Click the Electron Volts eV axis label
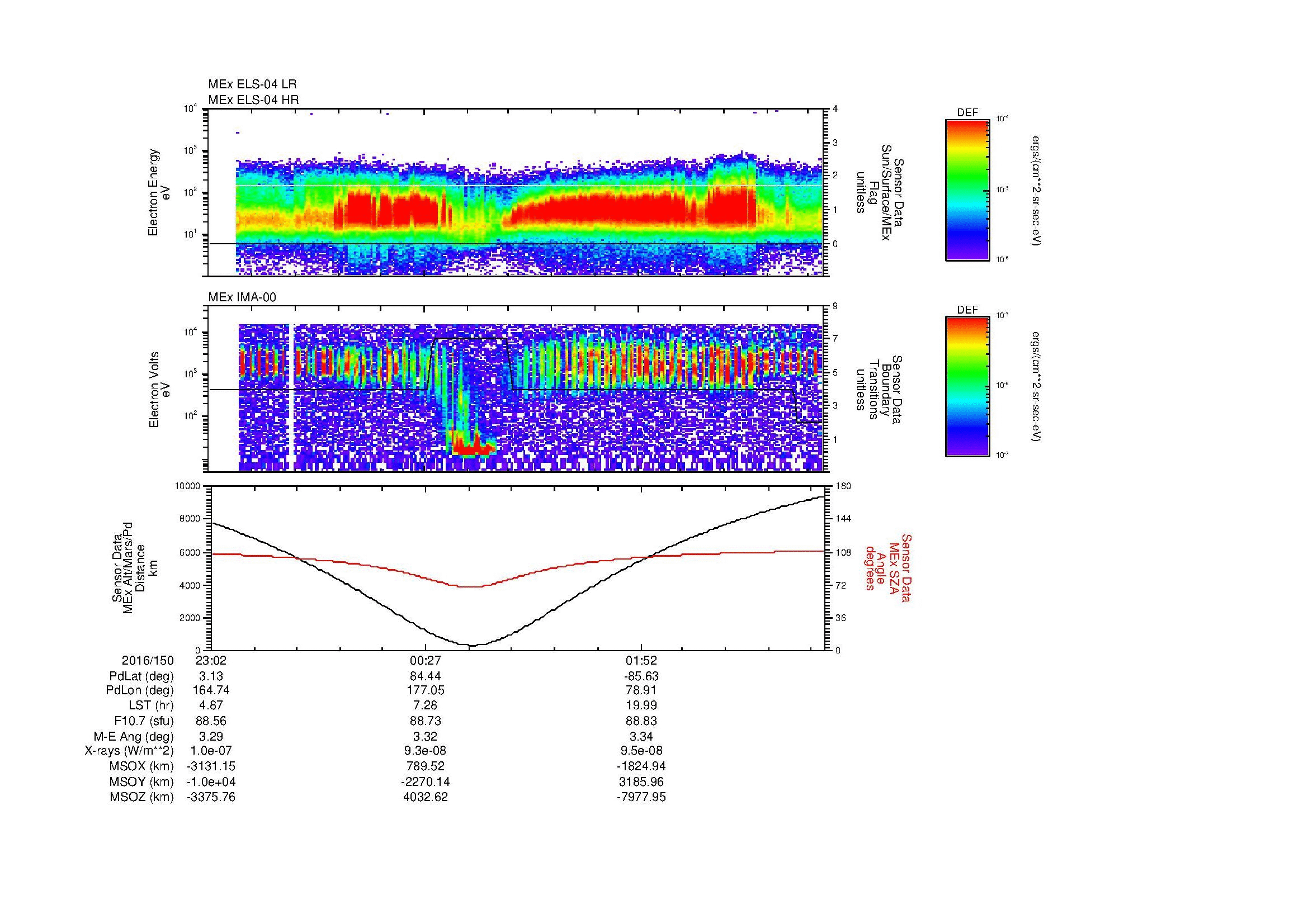The height and width of the screenshot is (924, 1308). 159,390
